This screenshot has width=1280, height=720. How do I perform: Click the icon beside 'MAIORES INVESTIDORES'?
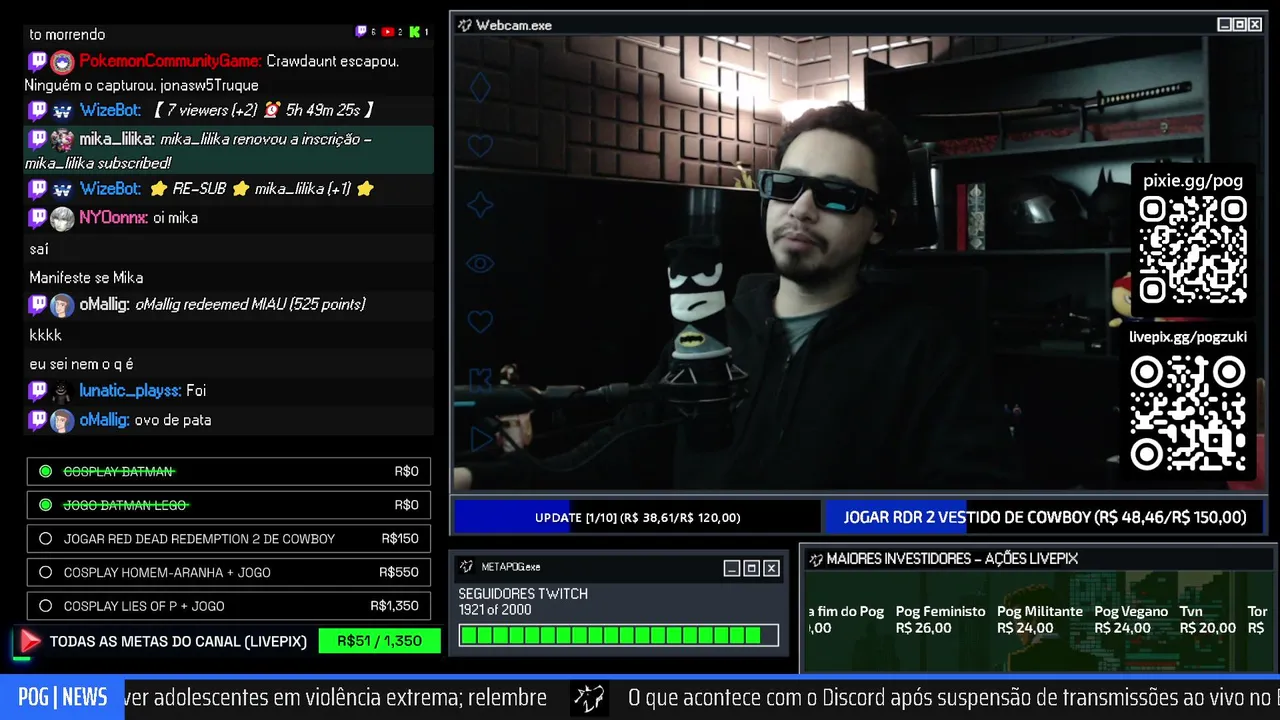tap(815, 559)
